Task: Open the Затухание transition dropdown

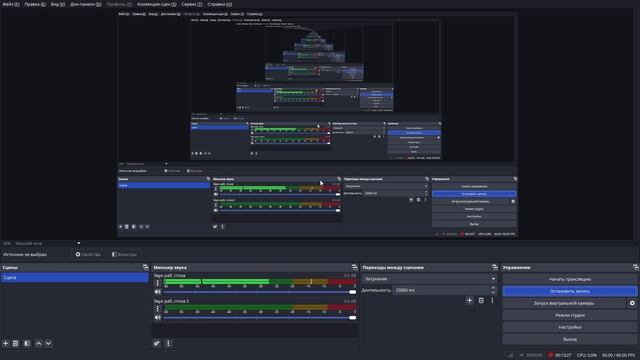Action: [429, 279]
